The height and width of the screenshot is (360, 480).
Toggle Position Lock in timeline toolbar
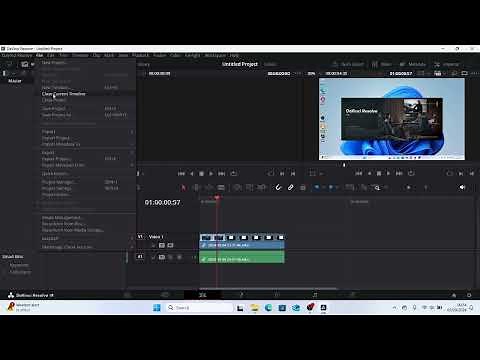[x=303, y=188]
